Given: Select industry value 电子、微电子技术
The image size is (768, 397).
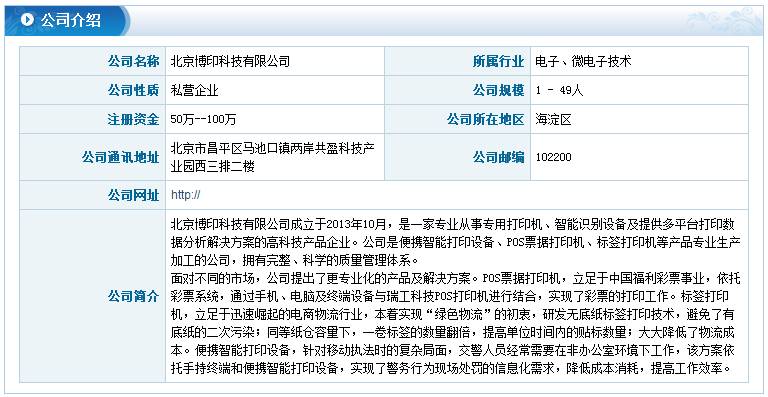Looking at the screenshot, I should (x=583, y=61).
